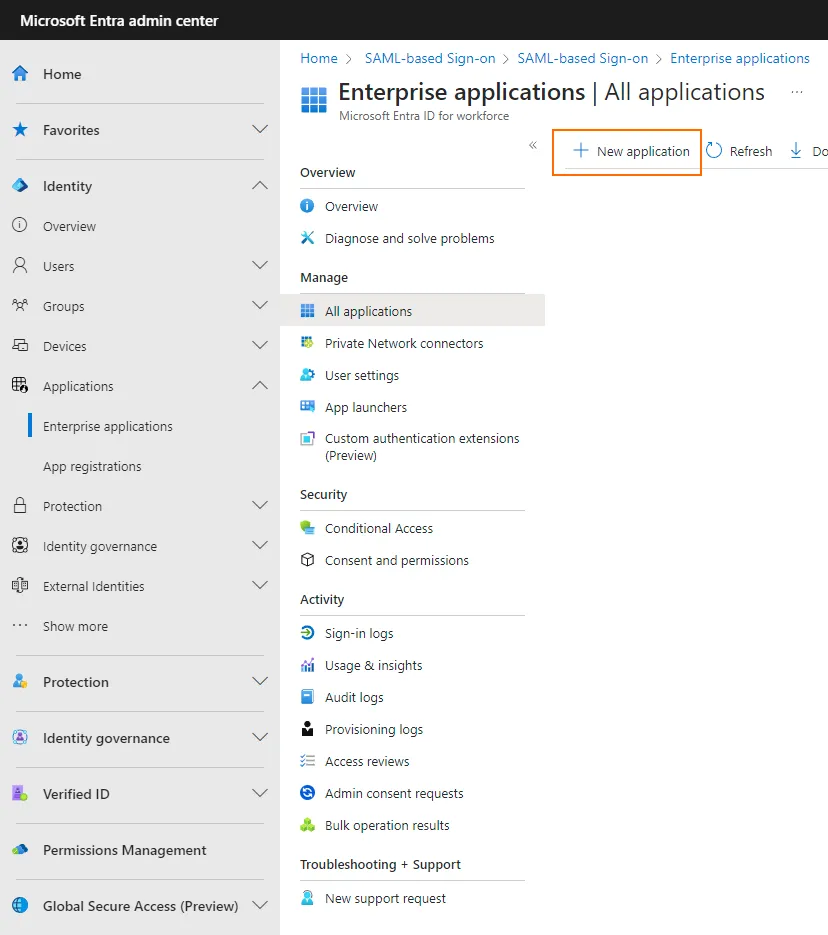Click the Download arrow icon in toolbar
The image size is (828, 935).
click(796, 151)
